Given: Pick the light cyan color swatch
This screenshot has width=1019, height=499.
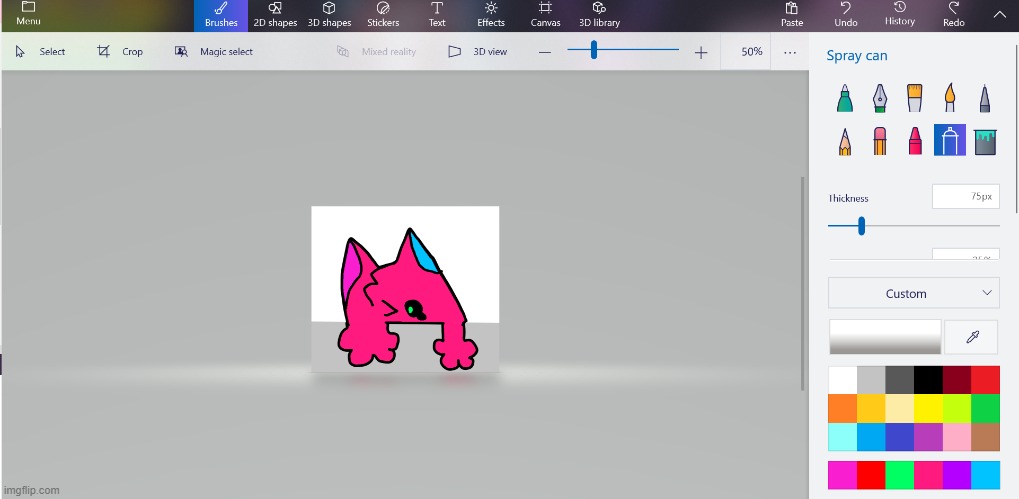Looking at the screenshot, I should click(842, 437).
